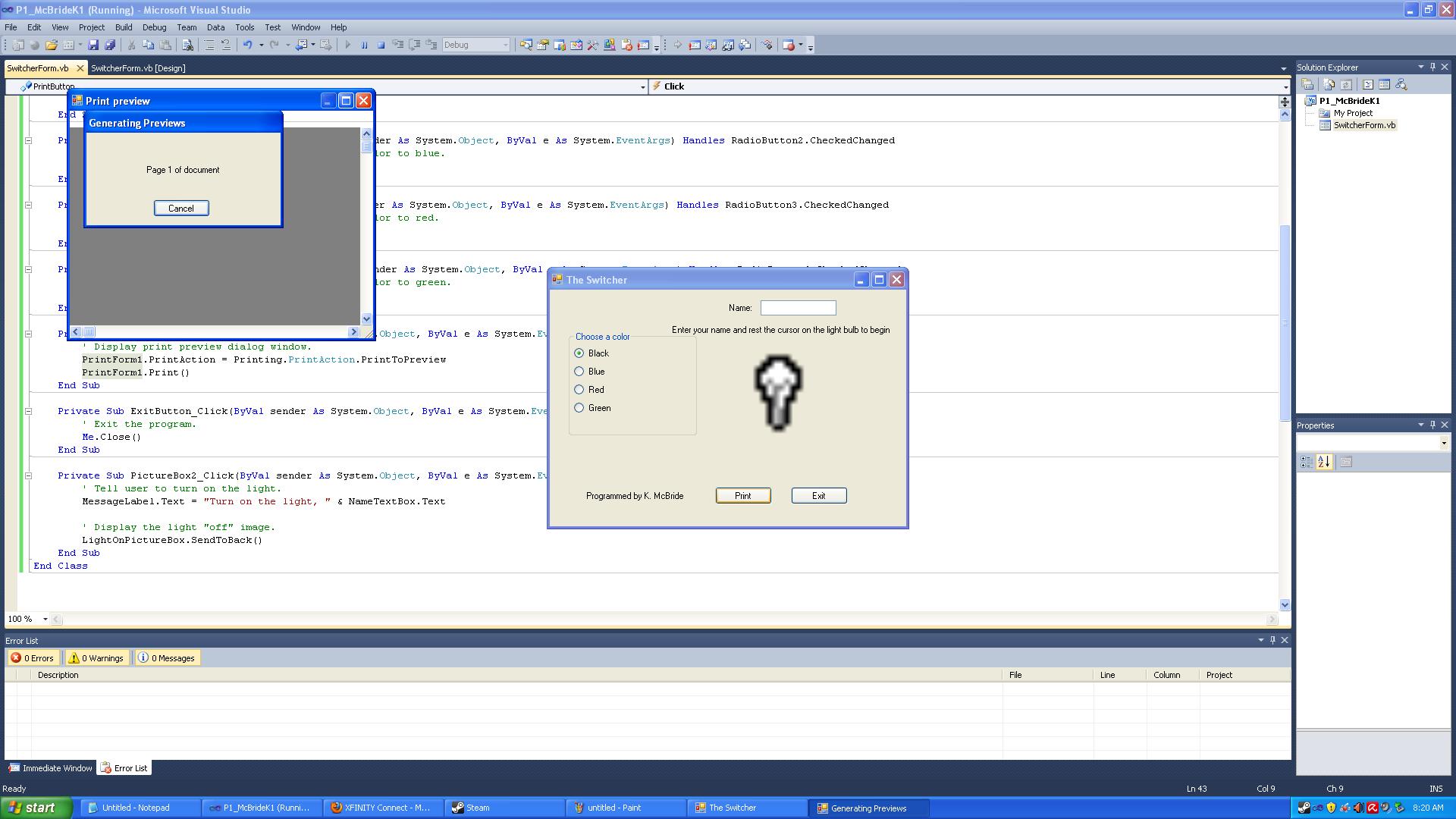1456x819 pixels.
Task: Open Untitled - Notepad from taskbar
Action: point(140,808)
